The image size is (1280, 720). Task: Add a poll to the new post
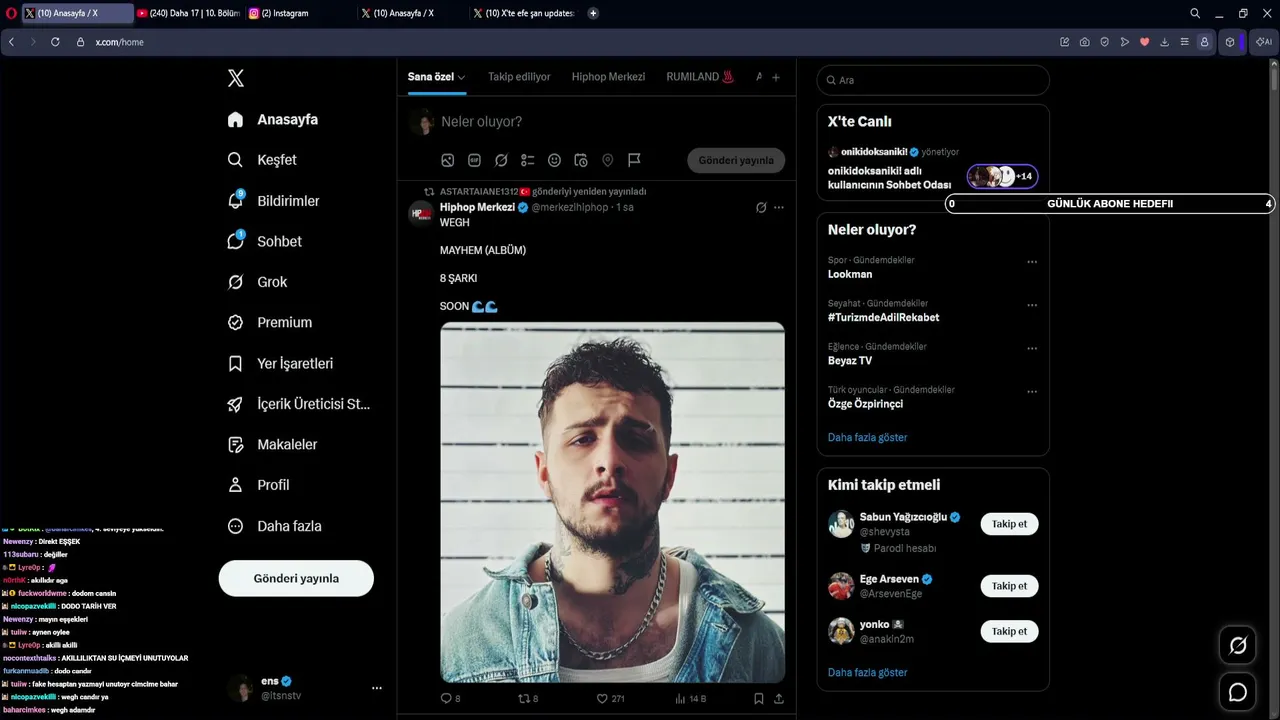(x=528, y=160)
